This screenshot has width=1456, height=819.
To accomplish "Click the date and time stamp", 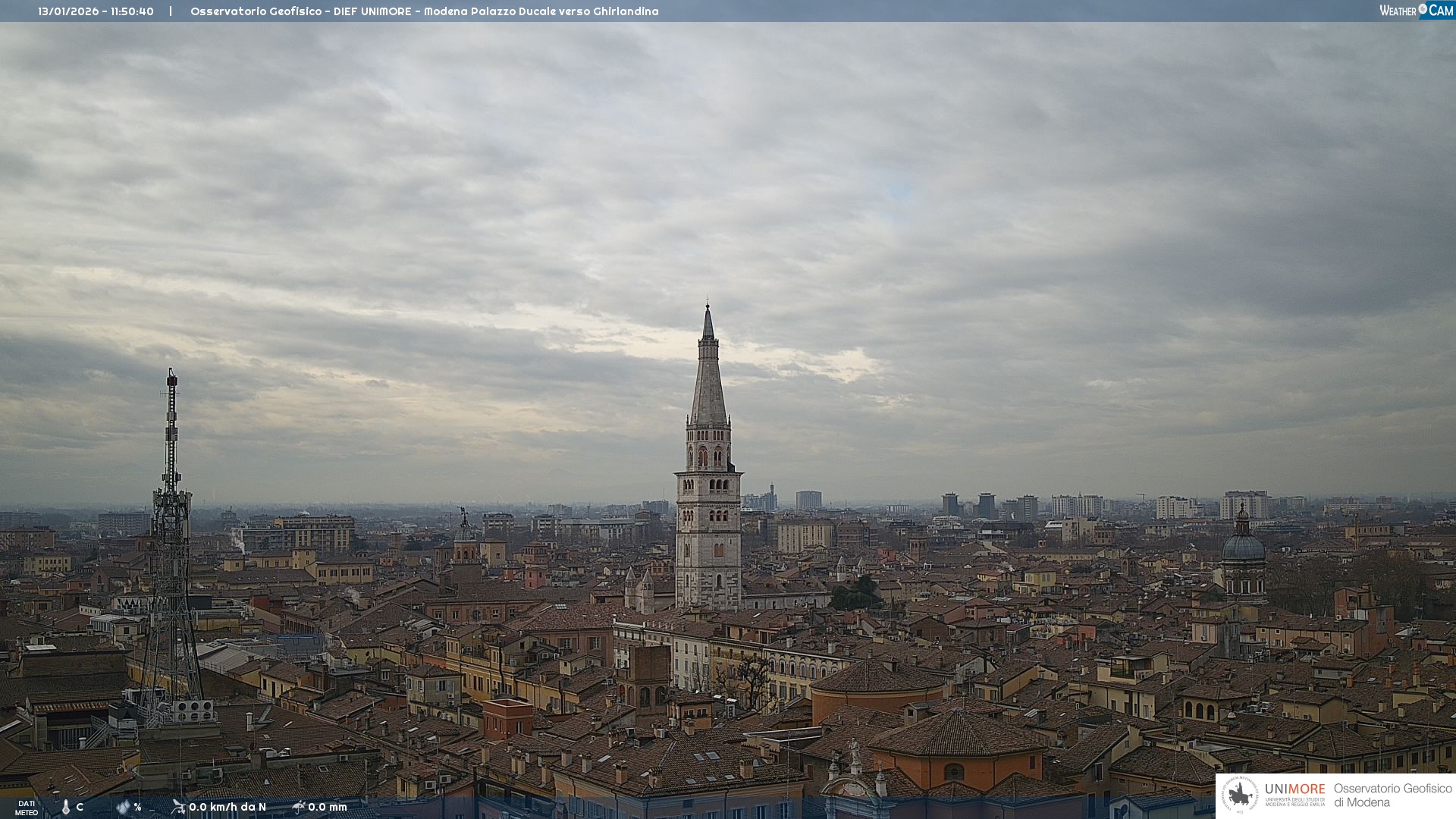I will pyautogui.click(x=96, y=11).
